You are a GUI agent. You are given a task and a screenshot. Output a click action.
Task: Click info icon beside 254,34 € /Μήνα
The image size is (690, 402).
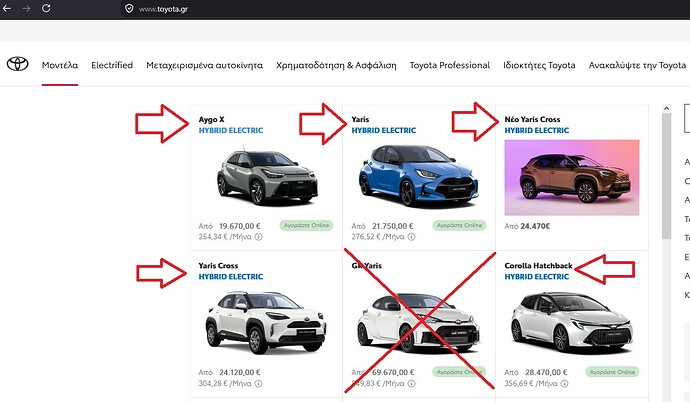(x=259, y=237)
